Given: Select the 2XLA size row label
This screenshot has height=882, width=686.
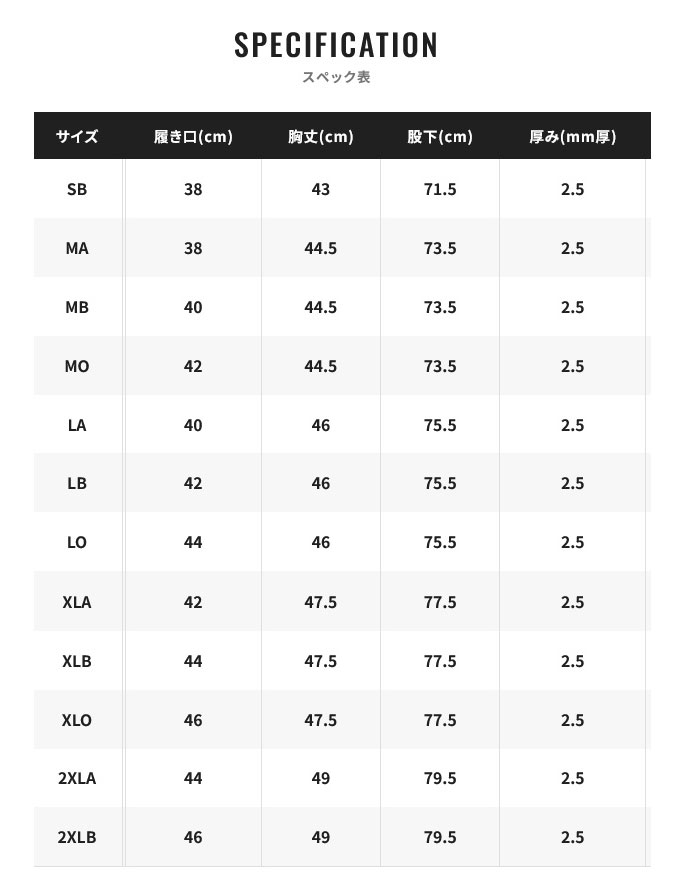Looking at the screenshot, I should [x=77, y=778].
